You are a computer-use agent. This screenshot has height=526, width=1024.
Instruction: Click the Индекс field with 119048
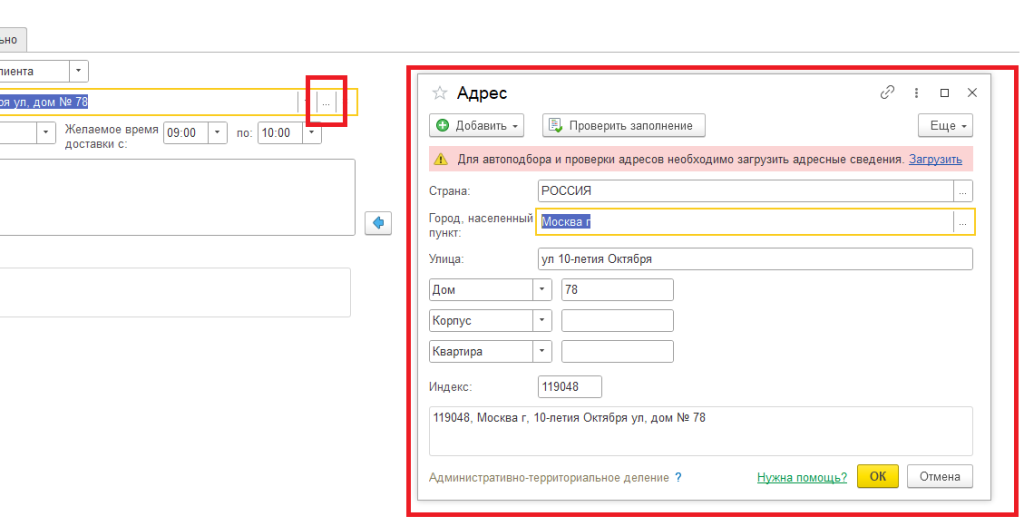pyautogui.click(x=569, y=387)
